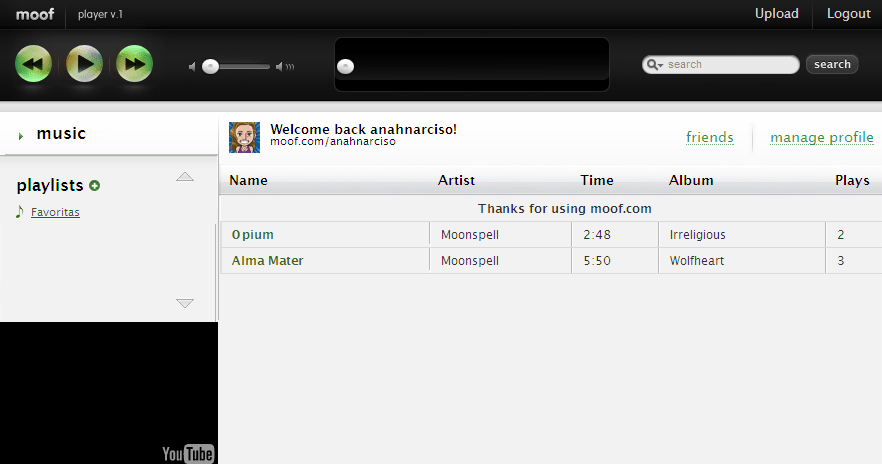Click Logout in the top bar

click(848, 13)
